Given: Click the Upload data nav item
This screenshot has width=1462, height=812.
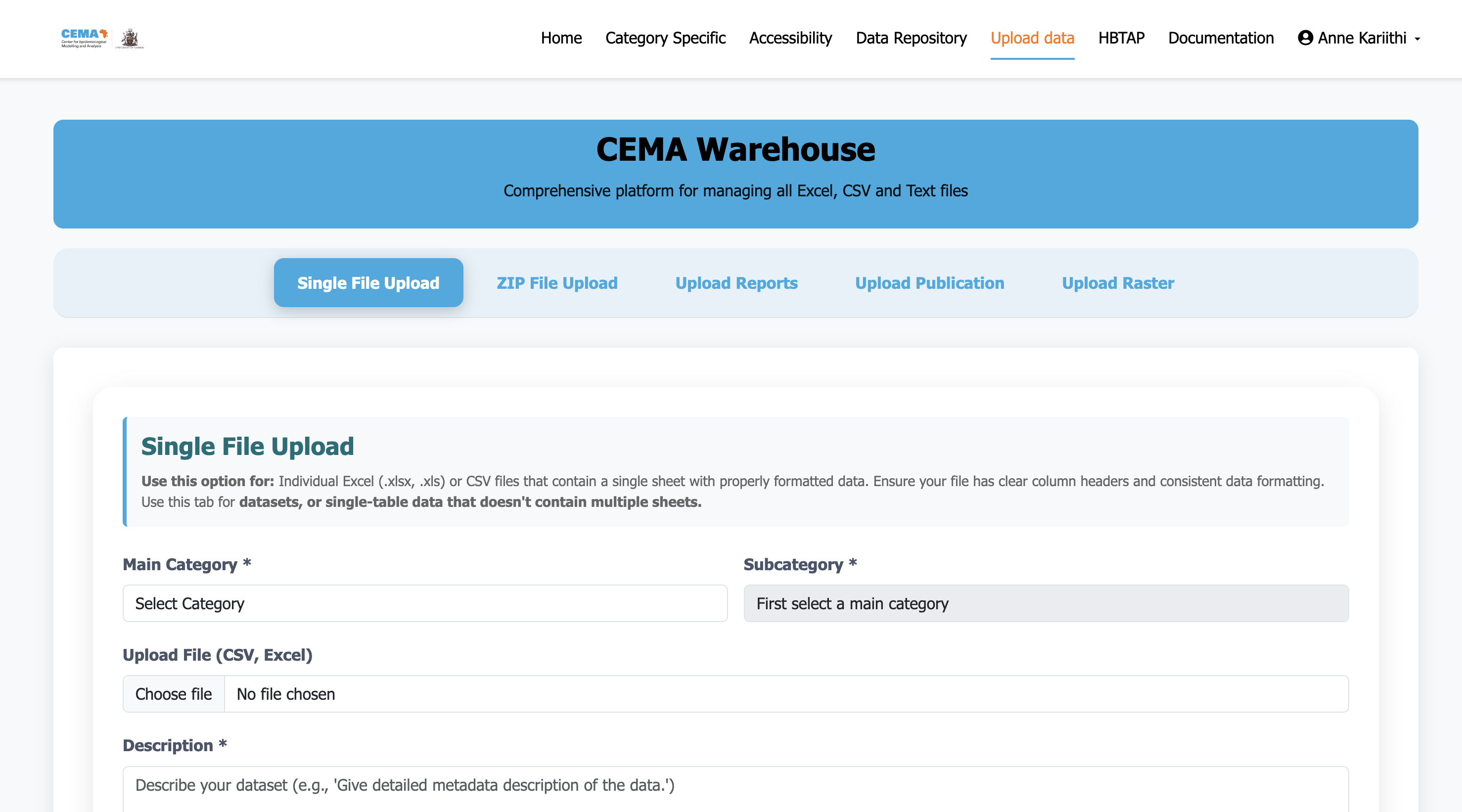Looking at the screenshot, I should tap(1032, 38).
